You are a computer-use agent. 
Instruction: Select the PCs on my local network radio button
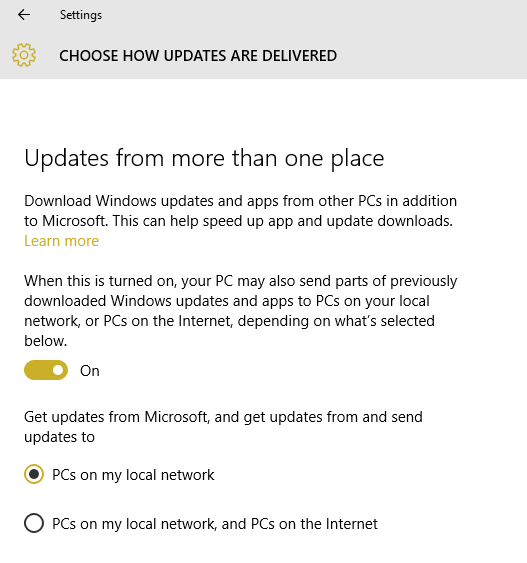34,474
